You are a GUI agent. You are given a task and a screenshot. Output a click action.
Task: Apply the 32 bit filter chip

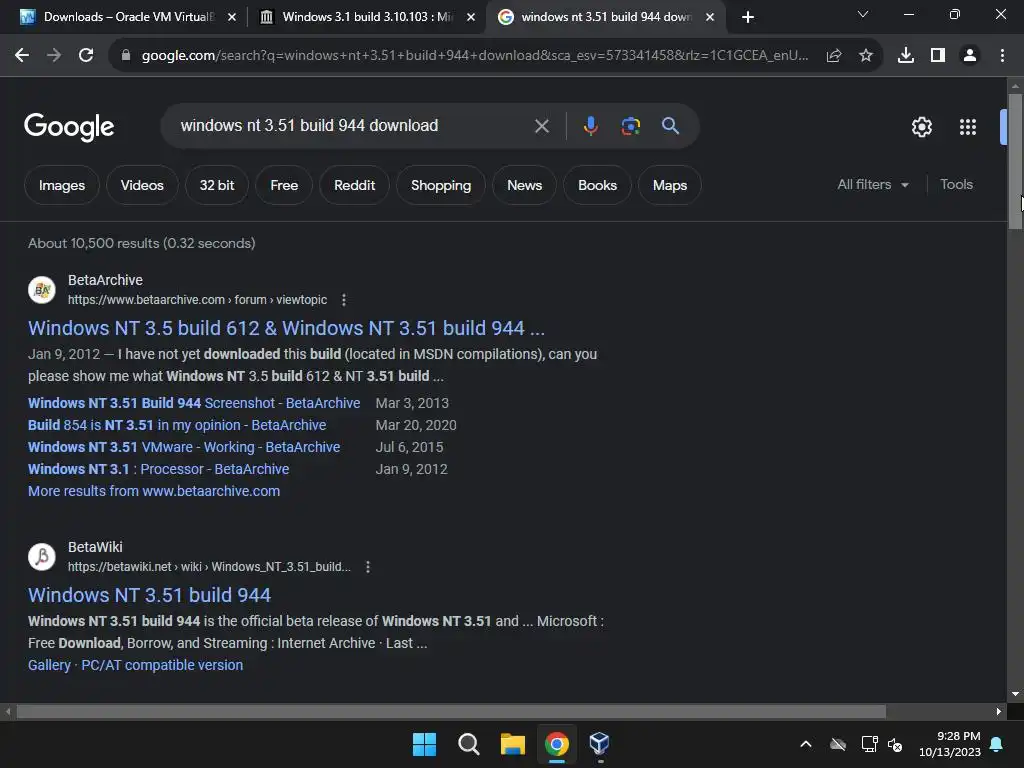[x=217, y=185]
